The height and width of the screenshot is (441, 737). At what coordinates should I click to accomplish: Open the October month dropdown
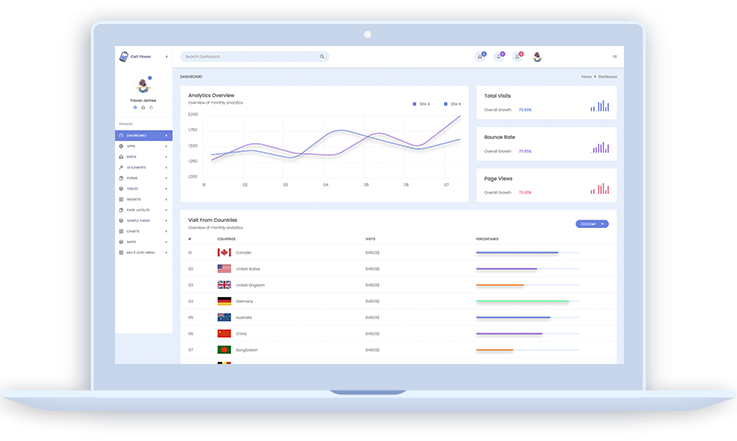click(591, 224)
